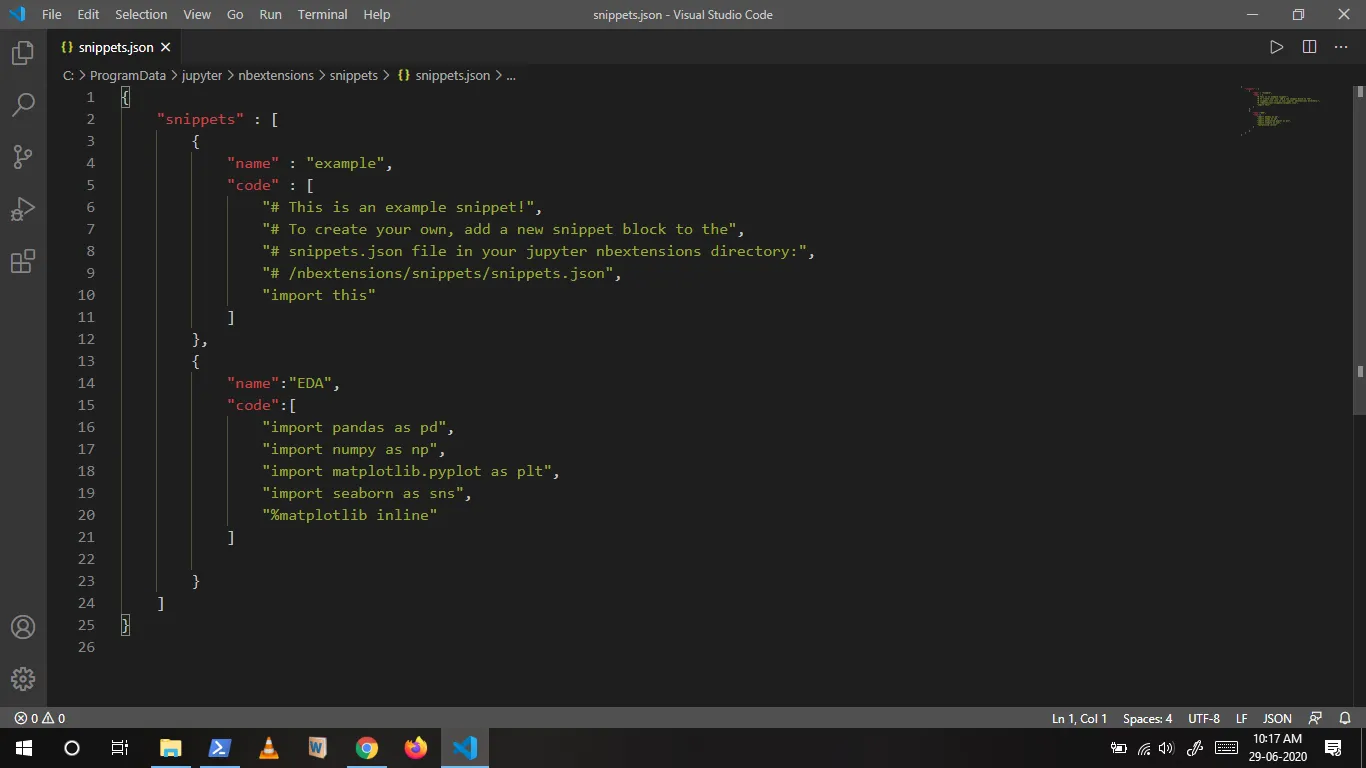Image resolution: width=1366 pixels, height=768 pixels.
Task: Open the Manage gear menu
Action: coord(23,679)
